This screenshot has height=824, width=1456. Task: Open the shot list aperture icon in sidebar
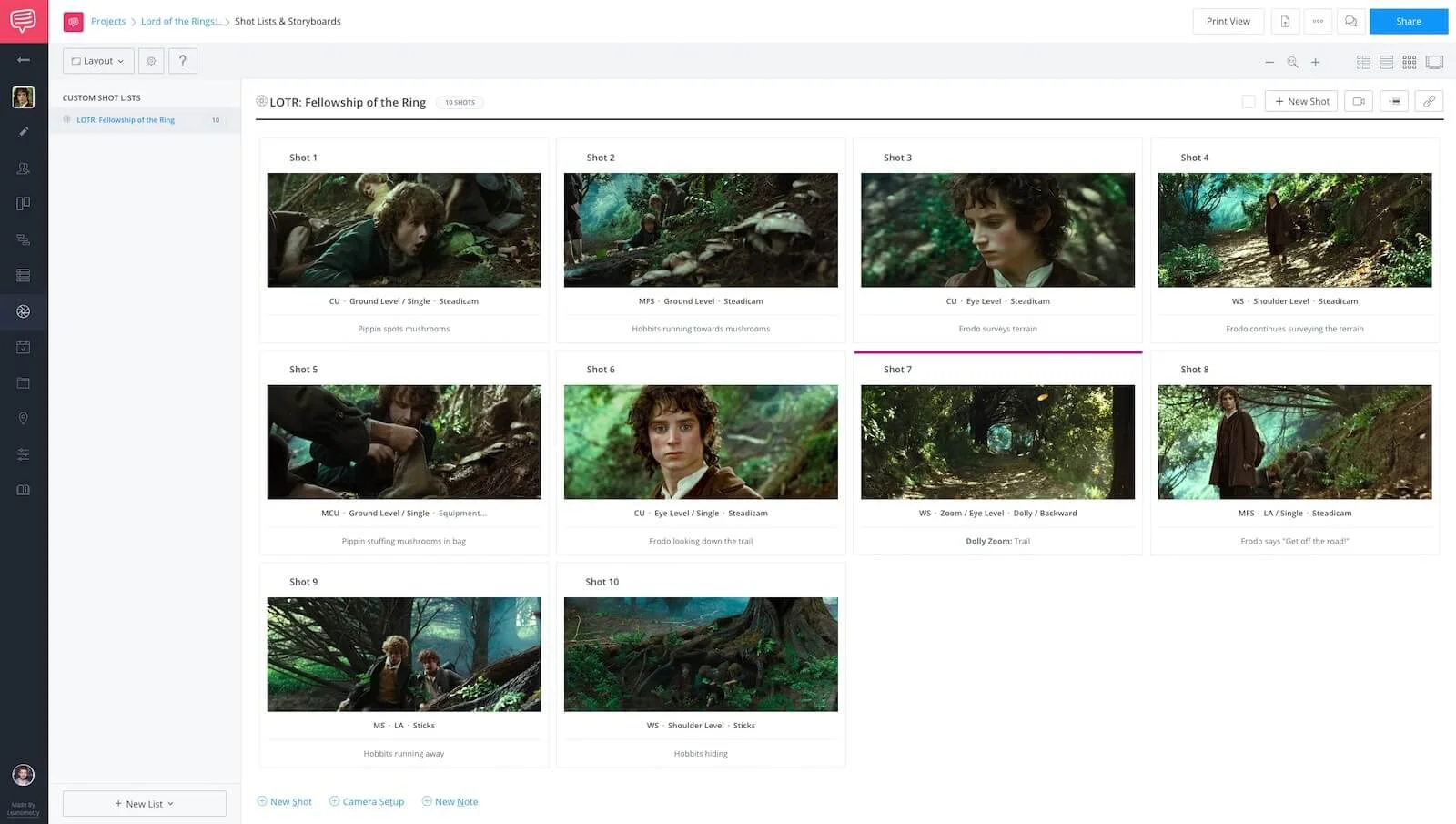[x=24, y=311]
